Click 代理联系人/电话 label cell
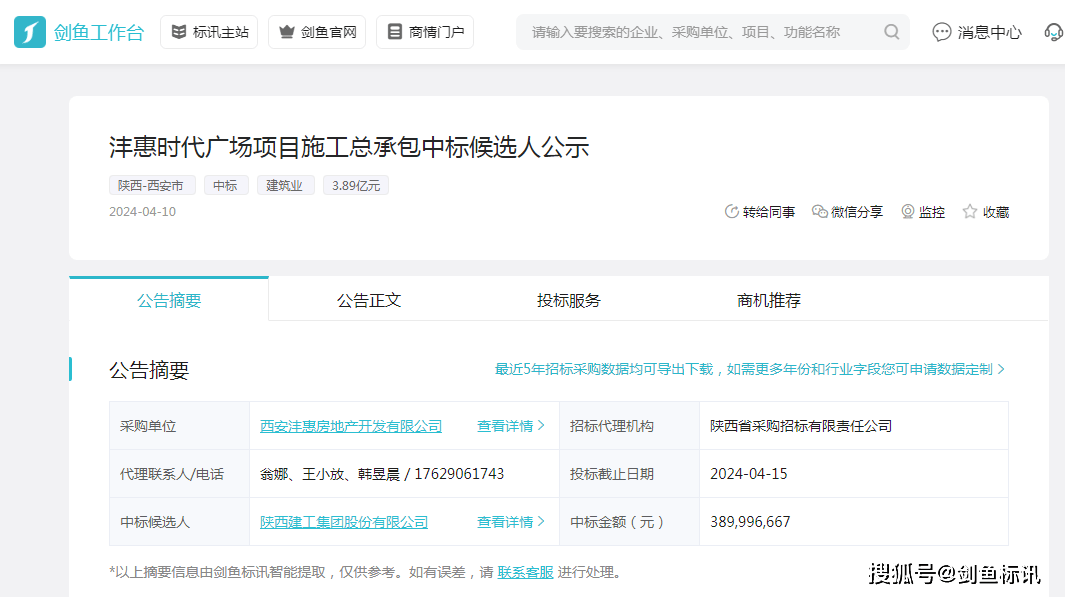1065x597 pixels. [179, 474]
